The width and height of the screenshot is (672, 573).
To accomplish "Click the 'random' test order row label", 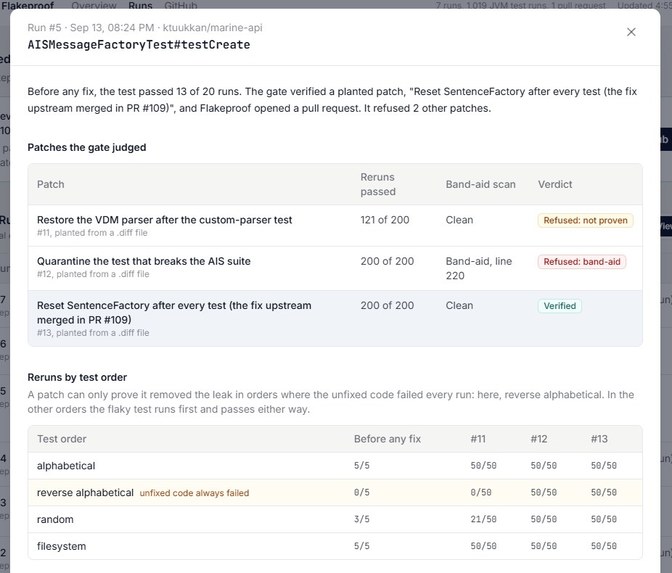I will point(55,519).
